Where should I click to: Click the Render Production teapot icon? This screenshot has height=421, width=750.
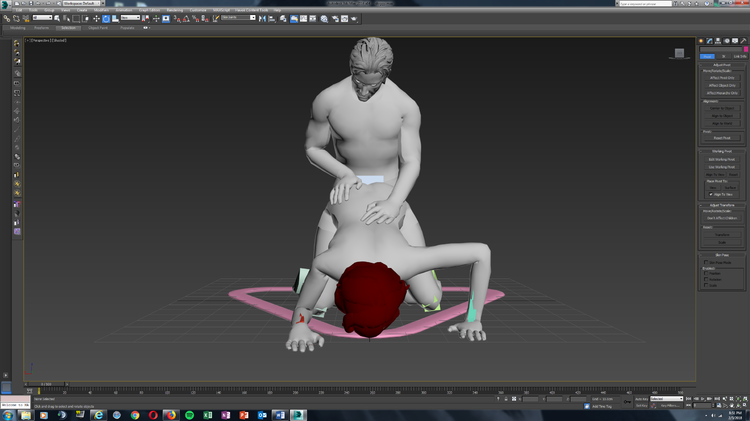(354, 19)
